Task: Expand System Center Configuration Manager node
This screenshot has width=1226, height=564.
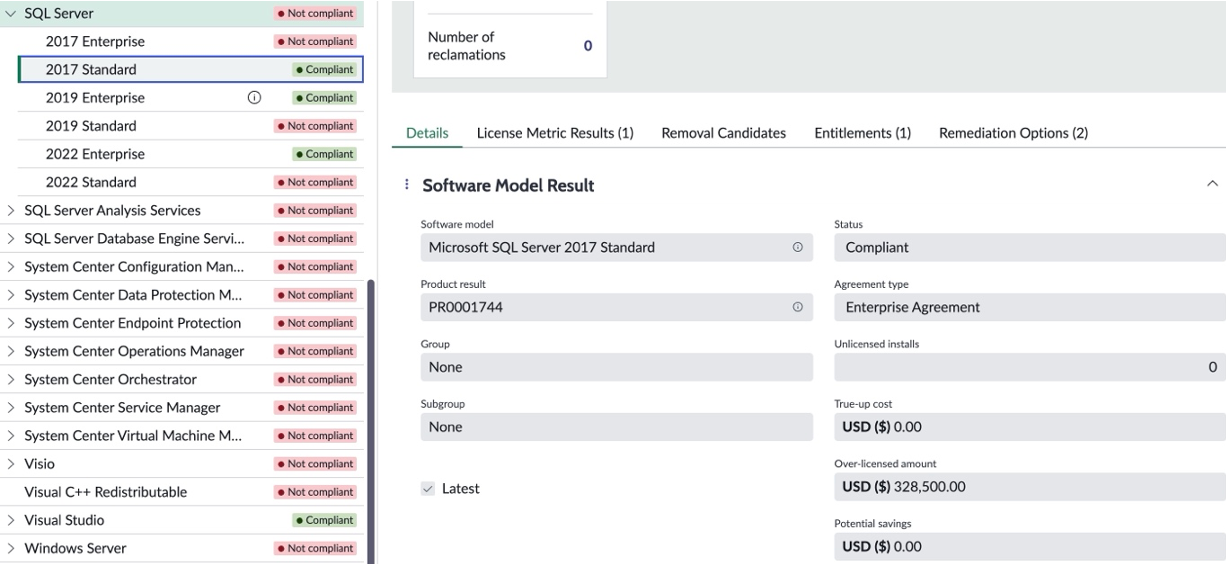Action: (x=11, y=267)
